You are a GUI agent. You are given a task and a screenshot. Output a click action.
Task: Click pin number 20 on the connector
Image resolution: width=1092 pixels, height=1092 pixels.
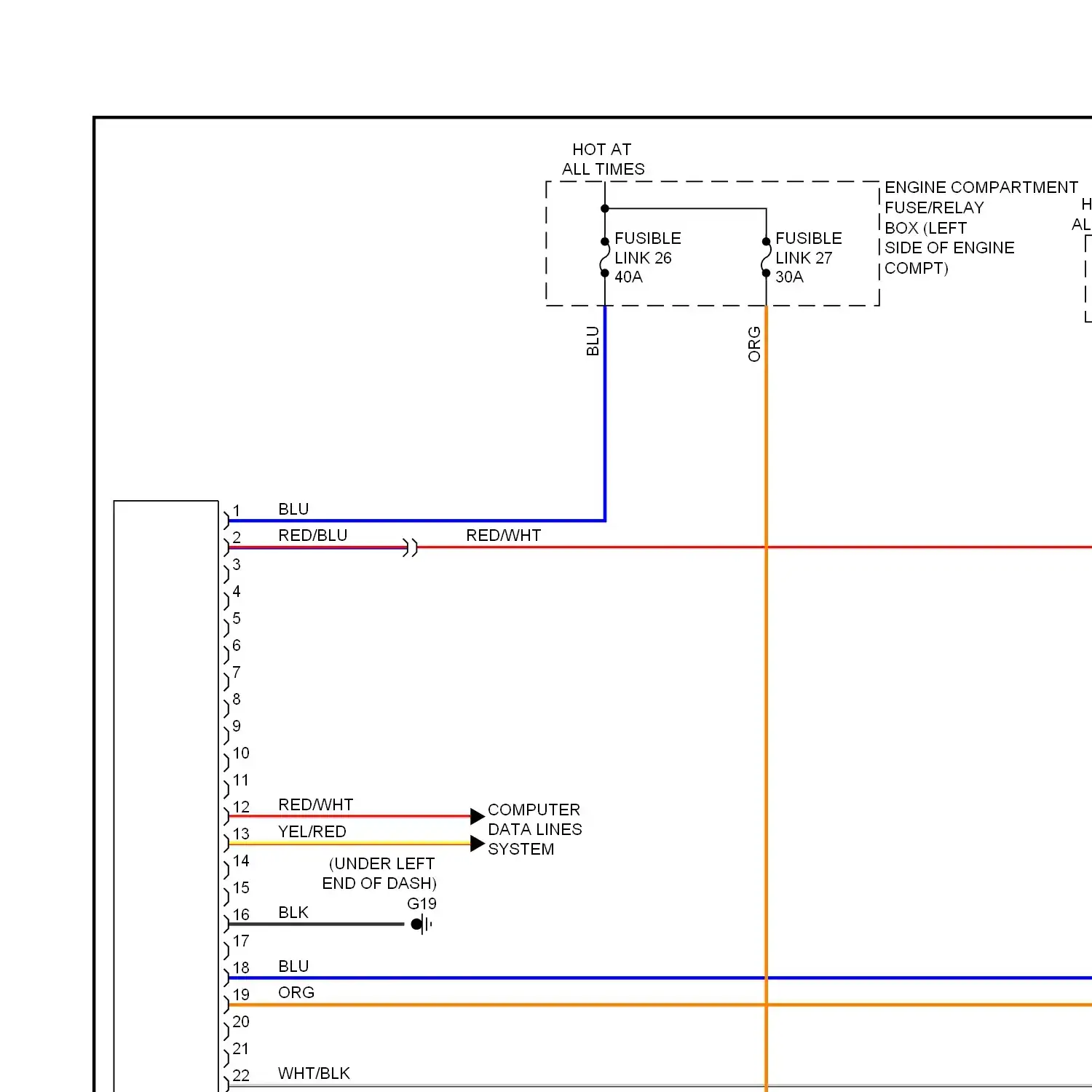(x=241, y=1021)
